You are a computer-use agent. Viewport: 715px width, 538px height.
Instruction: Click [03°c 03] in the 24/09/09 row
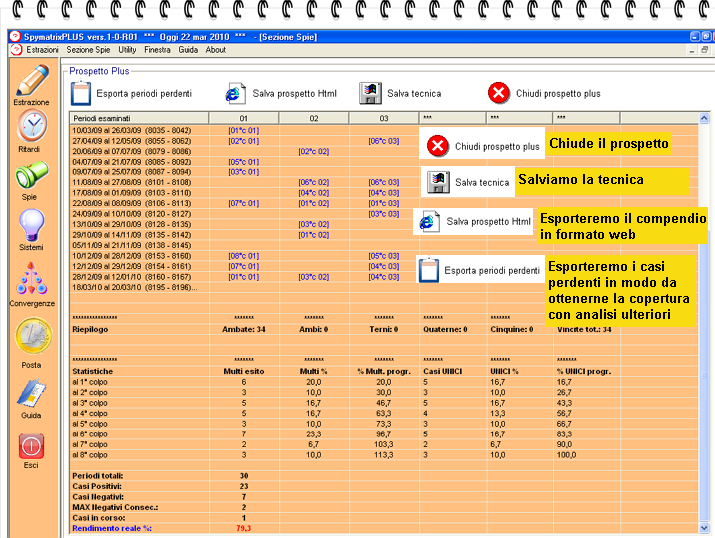point(384,214)
